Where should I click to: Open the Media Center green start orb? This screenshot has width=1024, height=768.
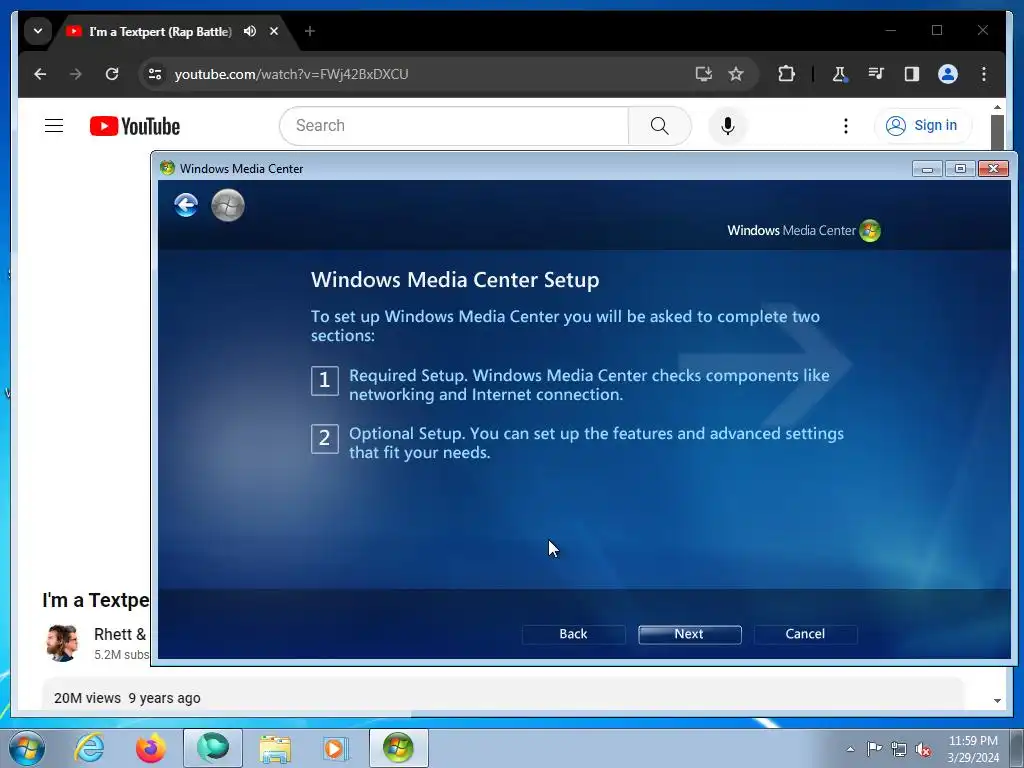point(228,205)
